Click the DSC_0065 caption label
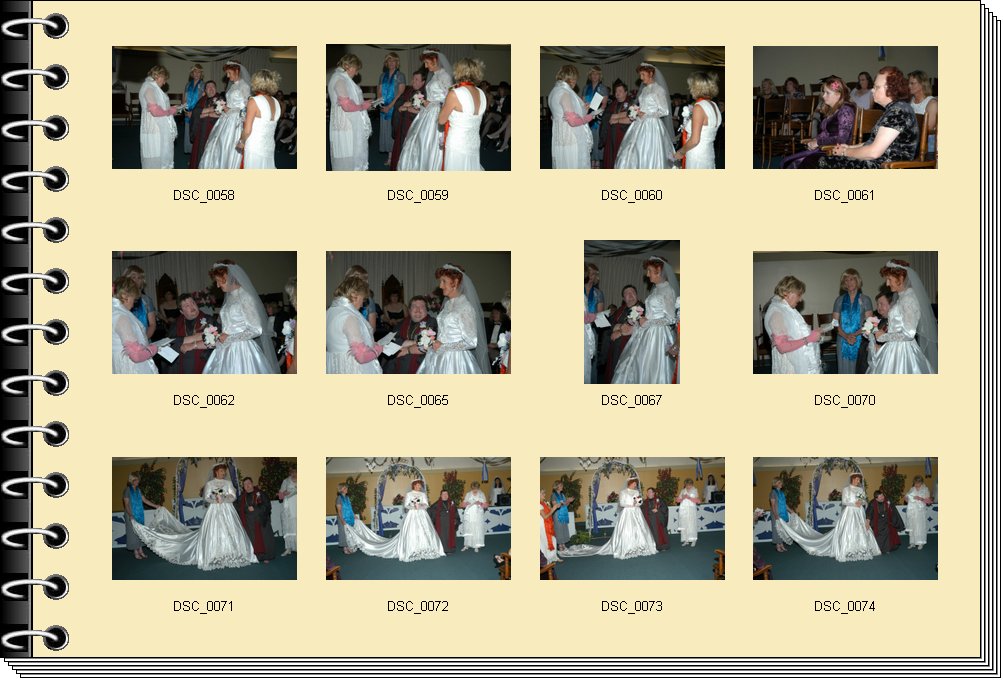Screen dimensions: 1003x680 (x=418, y=400)
